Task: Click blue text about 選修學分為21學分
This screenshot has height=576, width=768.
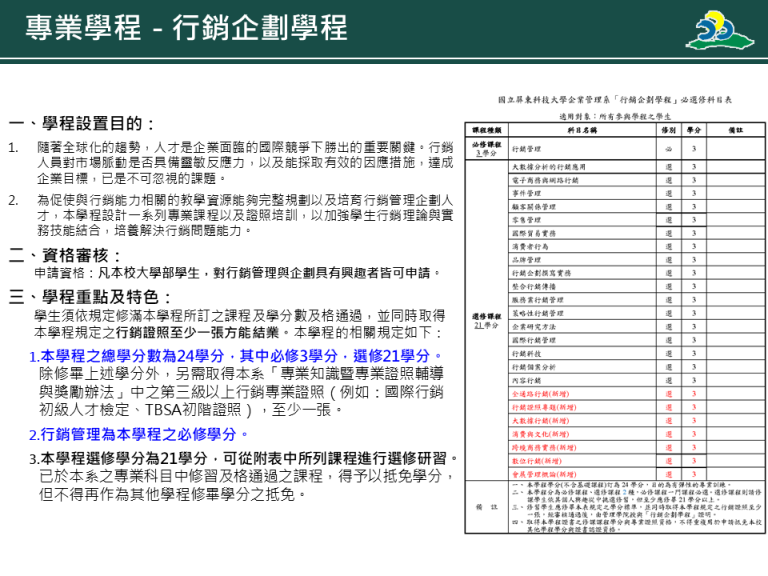Action: [x=244, y=458]
